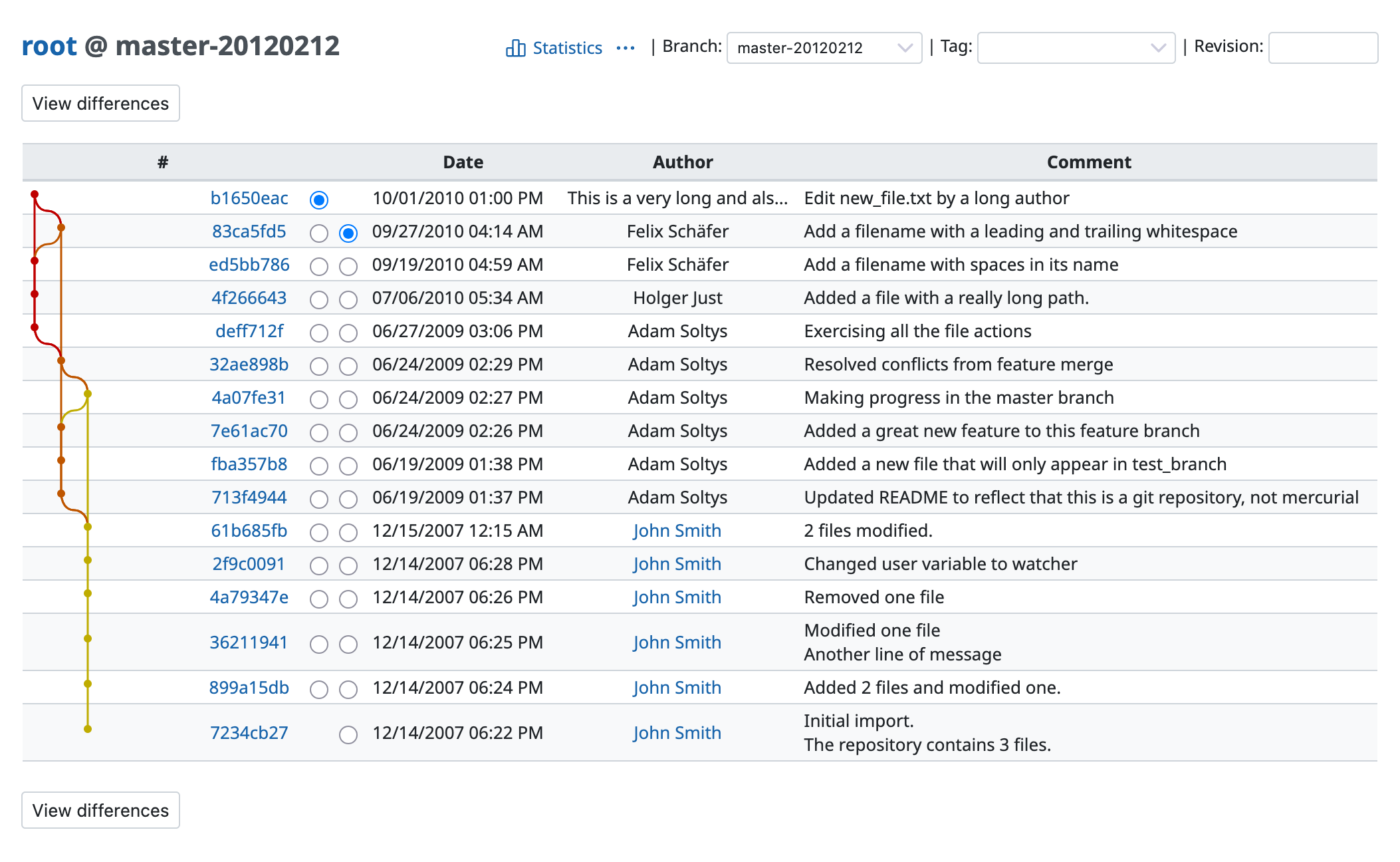Click the bottom View differences button

(x=100, y=810)
